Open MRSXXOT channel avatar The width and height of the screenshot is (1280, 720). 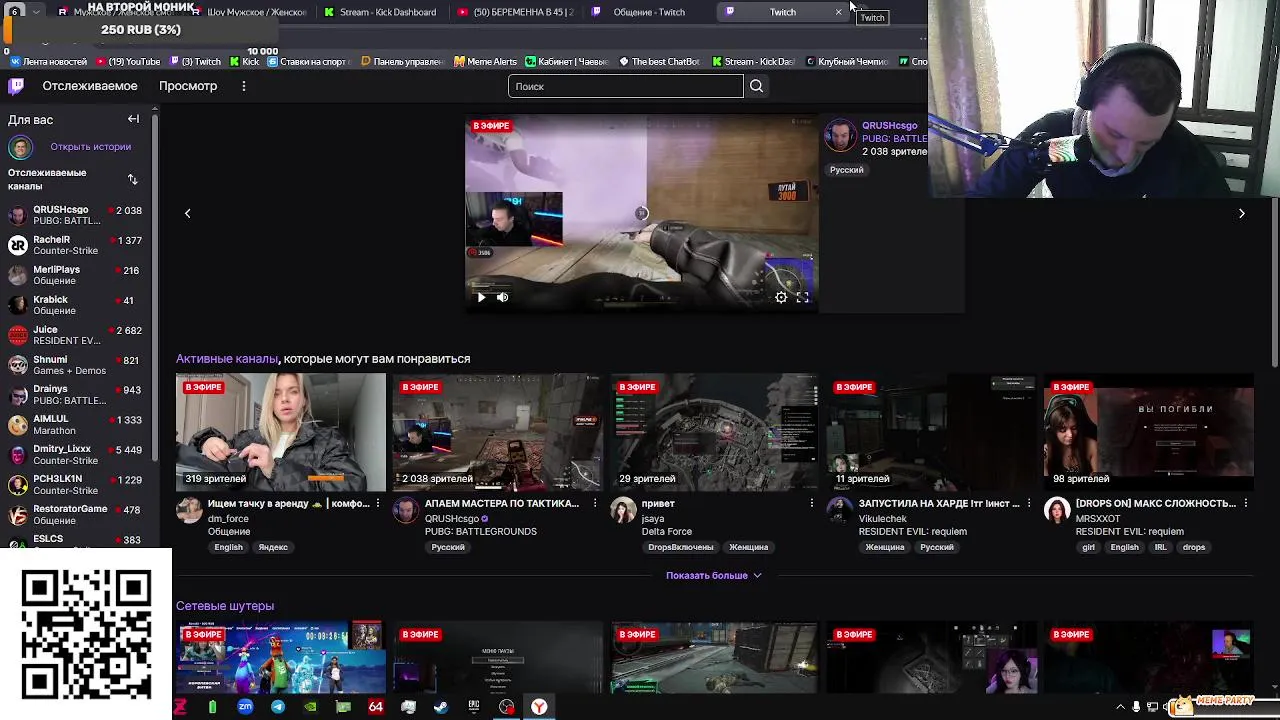1057,511
